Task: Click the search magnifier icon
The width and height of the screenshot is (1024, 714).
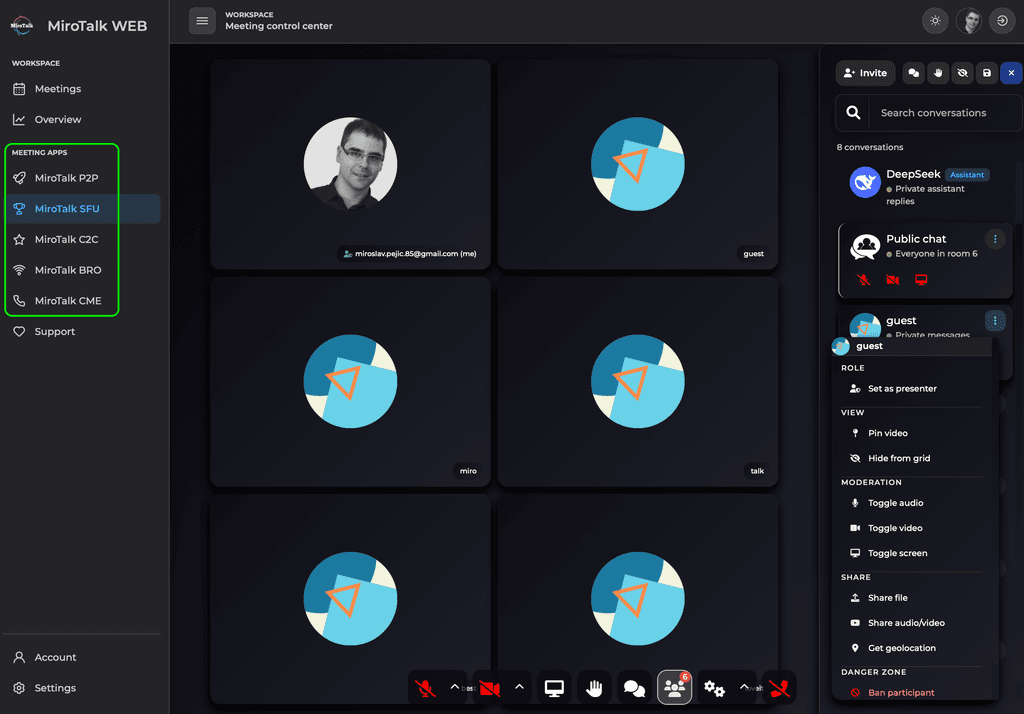Action: [853, 112]
